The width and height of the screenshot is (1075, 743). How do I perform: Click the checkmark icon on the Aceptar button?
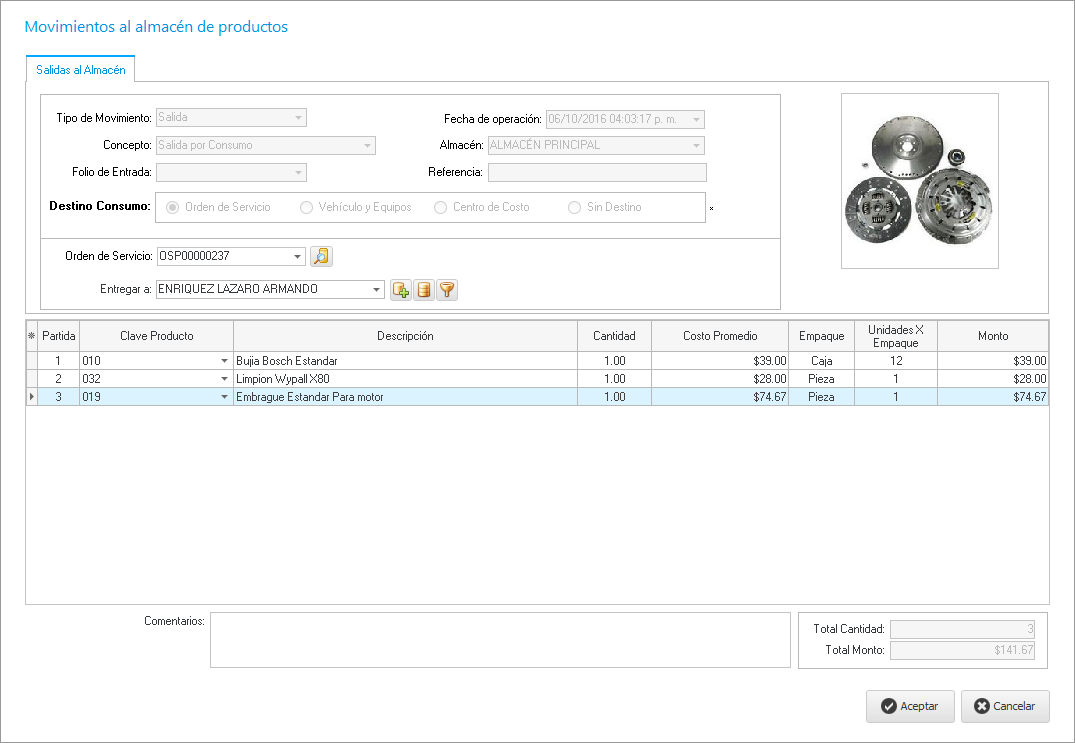[888, 706]
